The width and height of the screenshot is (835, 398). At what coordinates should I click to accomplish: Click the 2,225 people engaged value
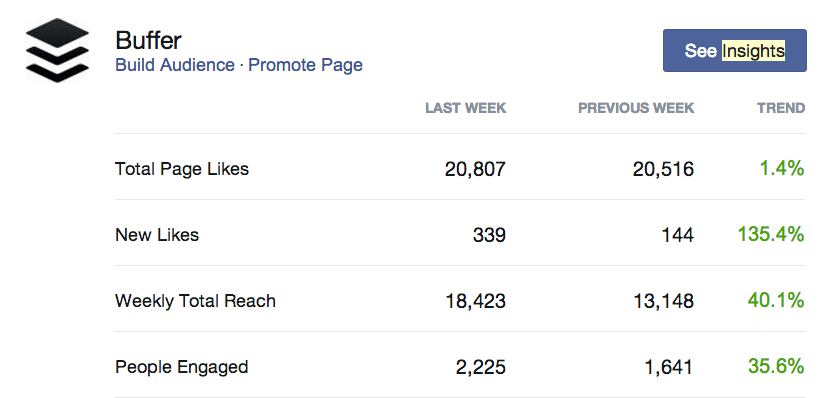(481, 368)
